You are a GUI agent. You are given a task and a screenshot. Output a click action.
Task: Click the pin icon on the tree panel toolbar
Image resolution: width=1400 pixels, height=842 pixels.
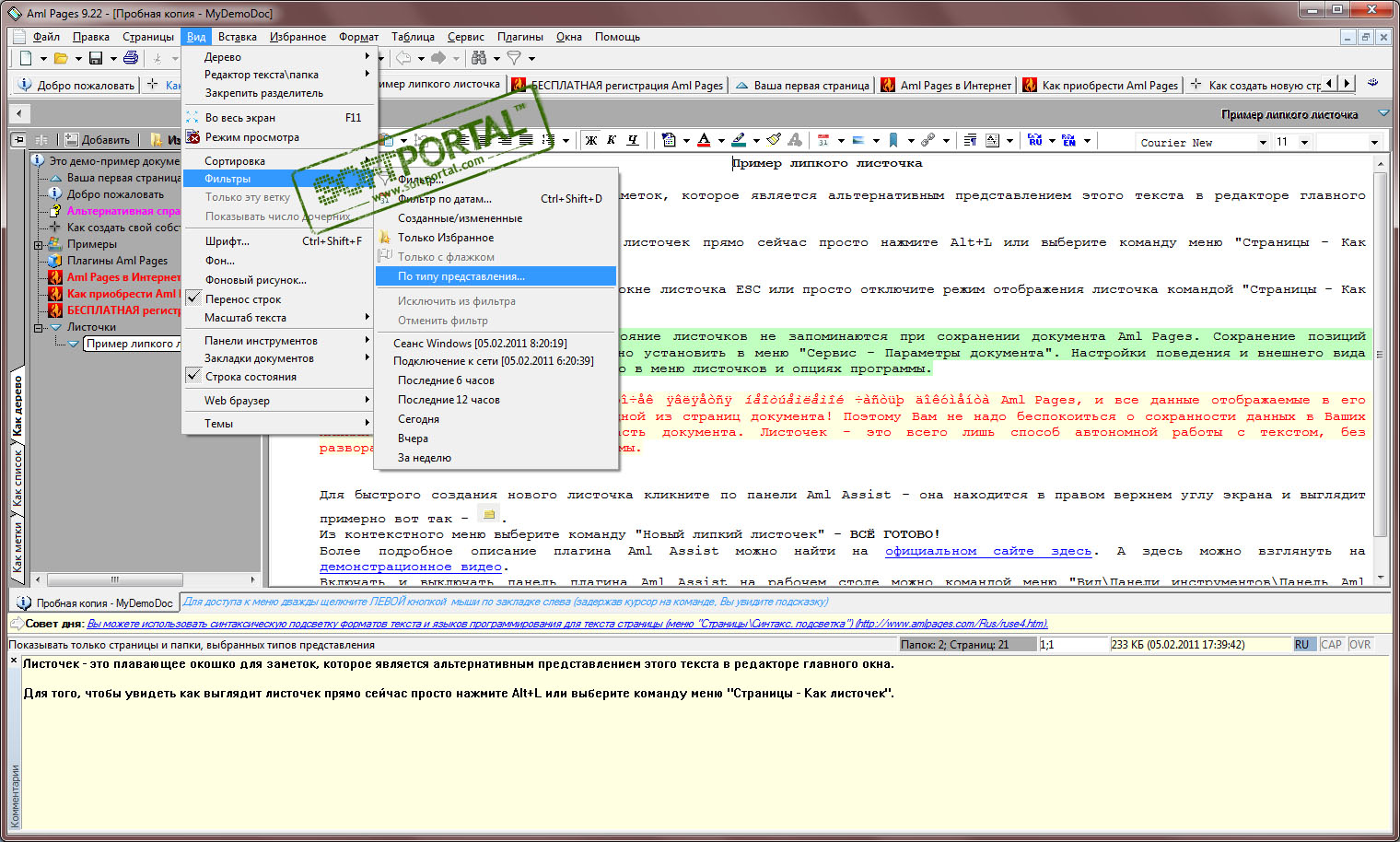click(x=18, y=139)
